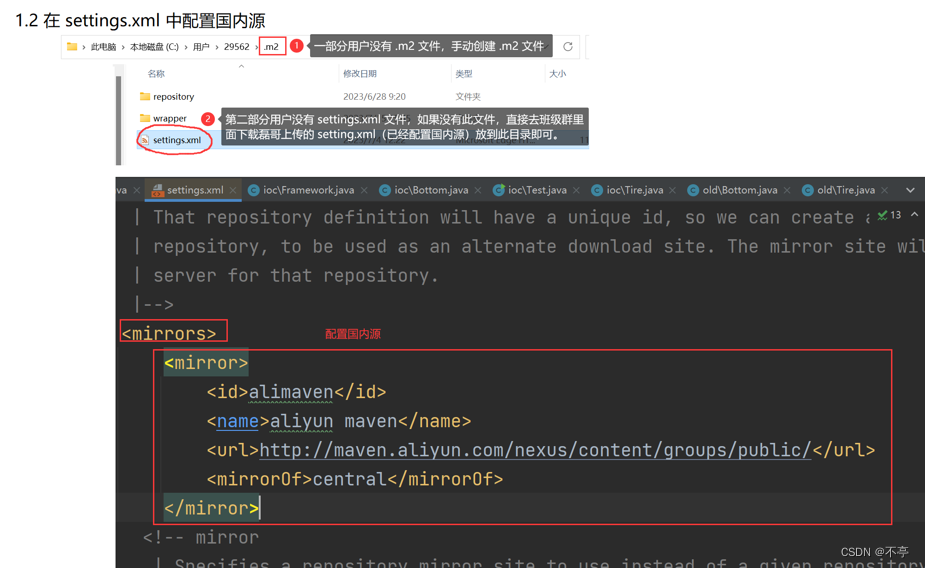Click the repository folder icon

145,96
